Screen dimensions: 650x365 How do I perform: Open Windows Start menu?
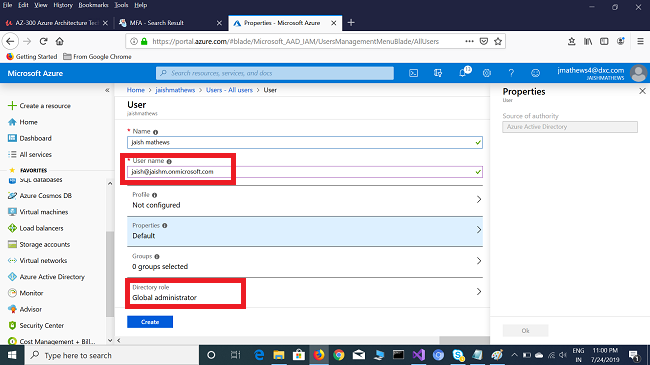pos(12,355)
